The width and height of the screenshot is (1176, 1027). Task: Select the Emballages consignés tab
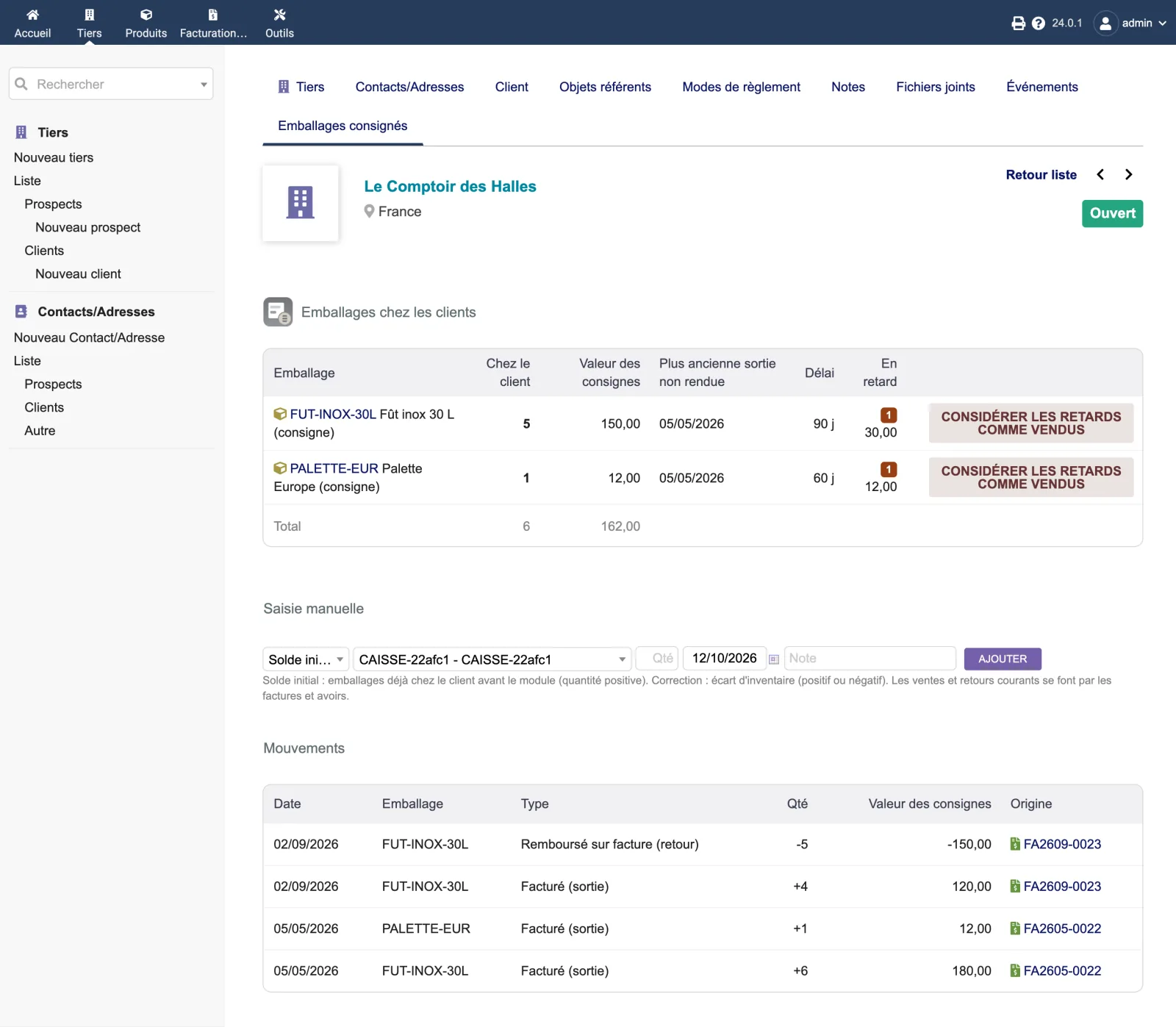click(x=343, y=126)
